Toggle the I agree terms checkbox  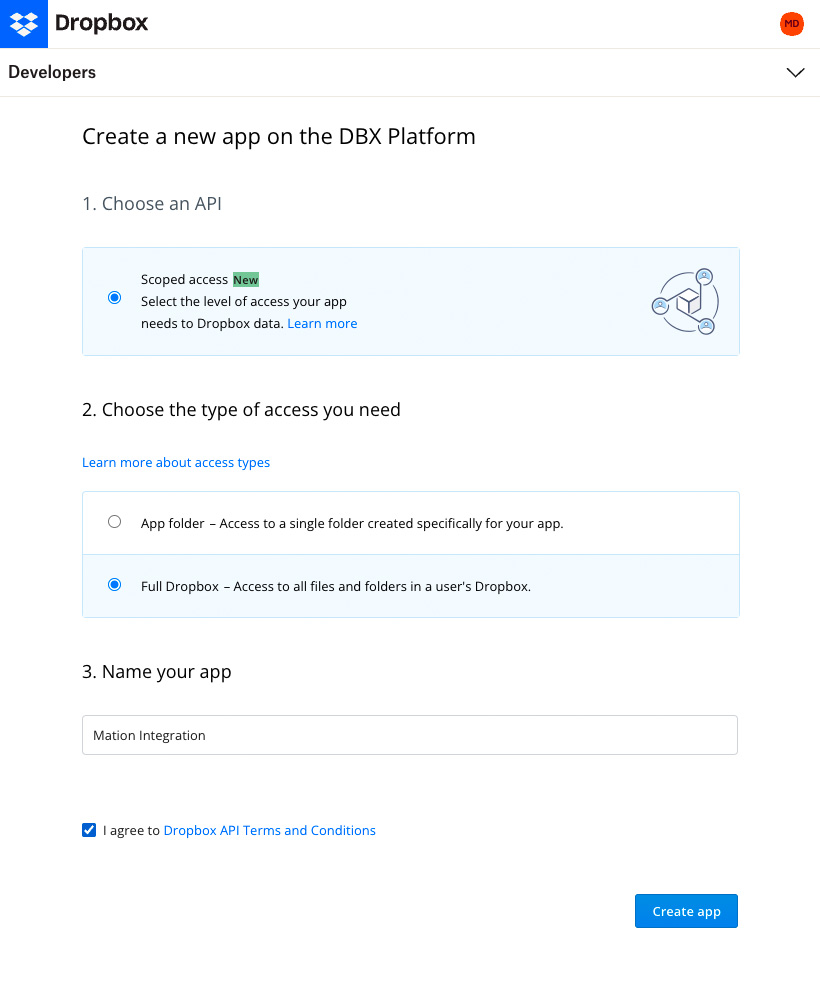89,830
